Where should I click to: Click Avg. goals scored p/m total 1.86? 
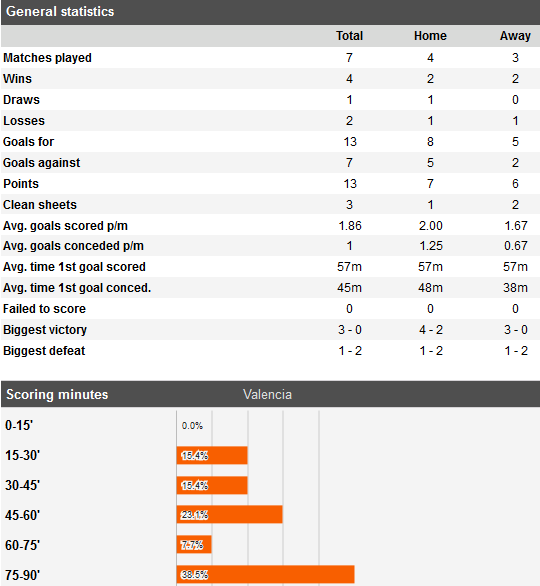click(350, 226)
